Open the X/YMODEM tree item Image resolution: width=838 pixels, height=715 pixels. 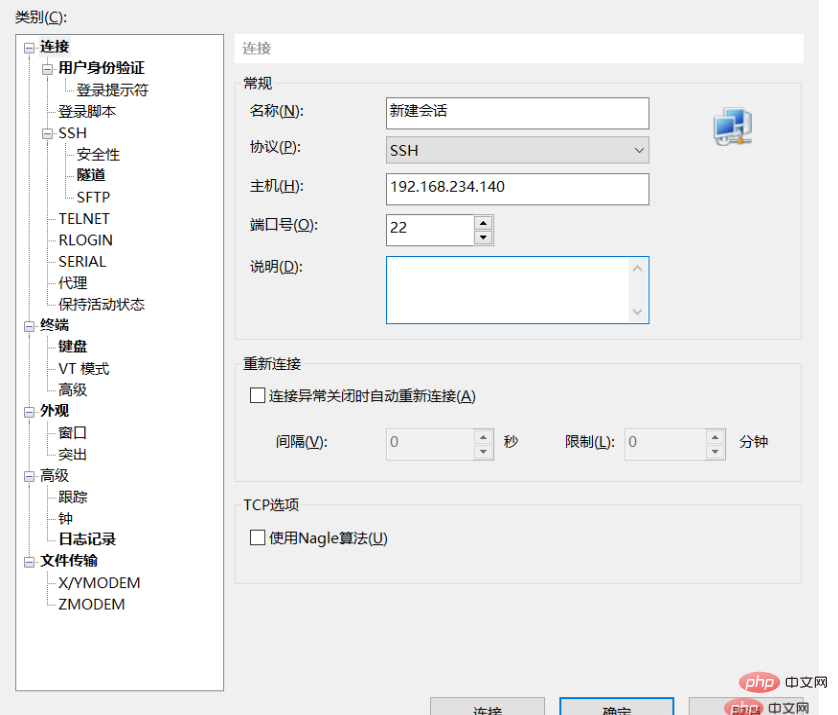[x=99, y=582]
